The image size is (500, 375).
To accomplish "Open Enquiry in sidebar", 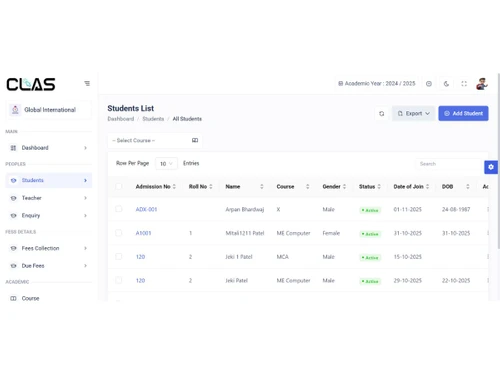I will pos(49,215).
